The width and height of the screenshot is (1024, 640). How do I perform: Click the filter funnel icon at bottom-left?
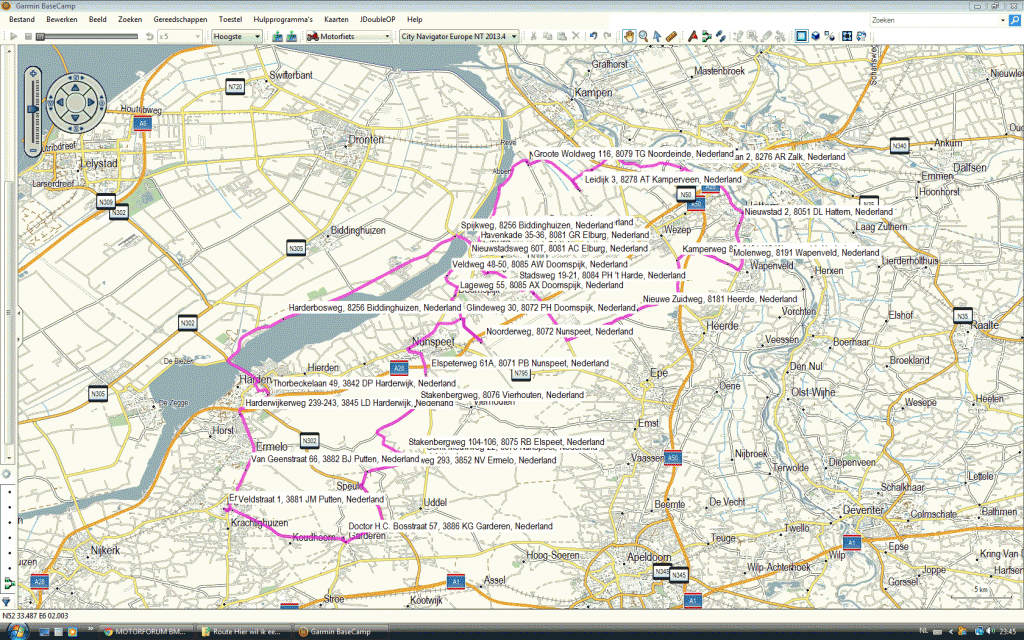point(7,601)
